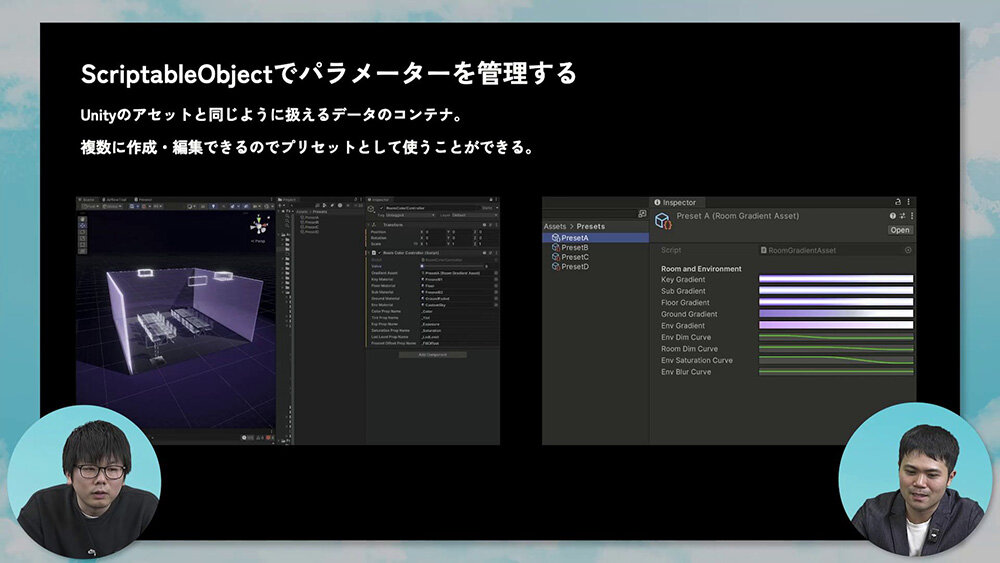Open the Layer dropdown showing Default

(472, 215)
